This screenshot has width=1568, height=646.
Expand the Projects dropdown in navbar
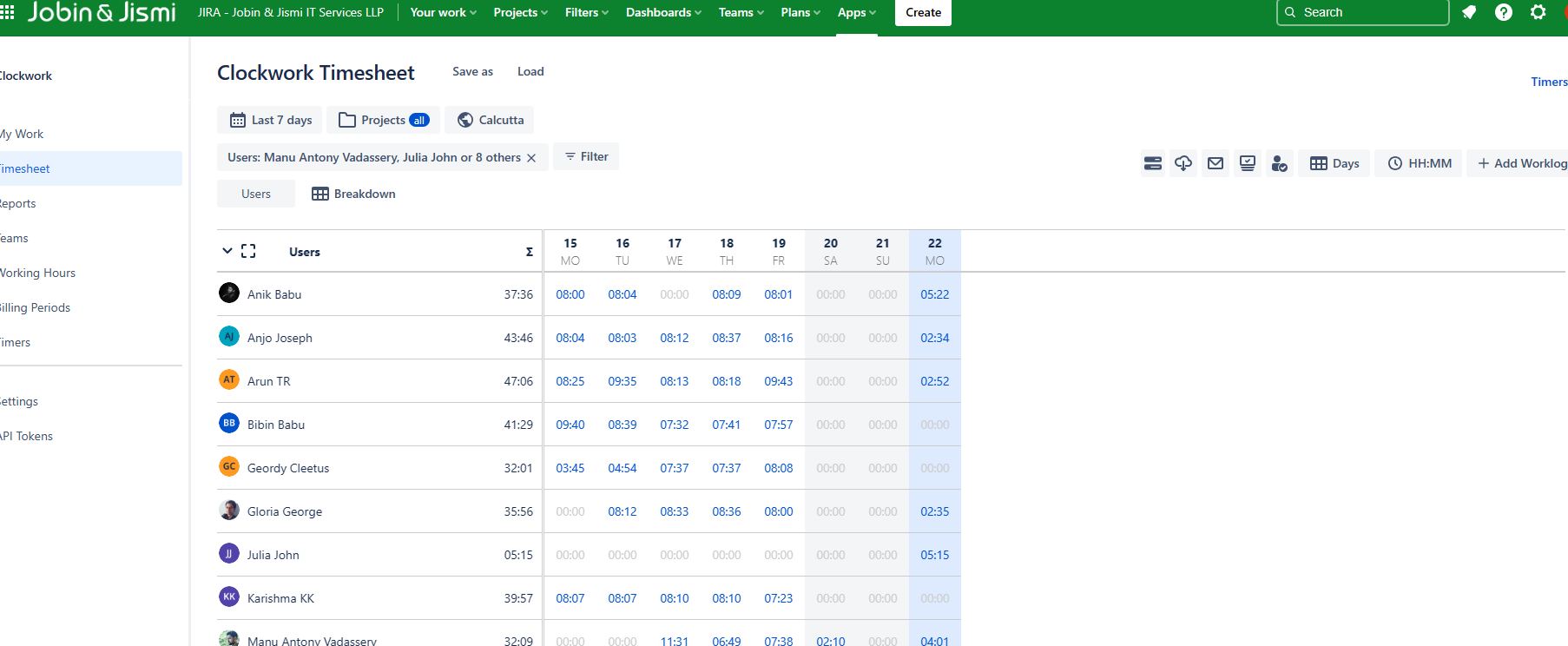pos(520,12)
